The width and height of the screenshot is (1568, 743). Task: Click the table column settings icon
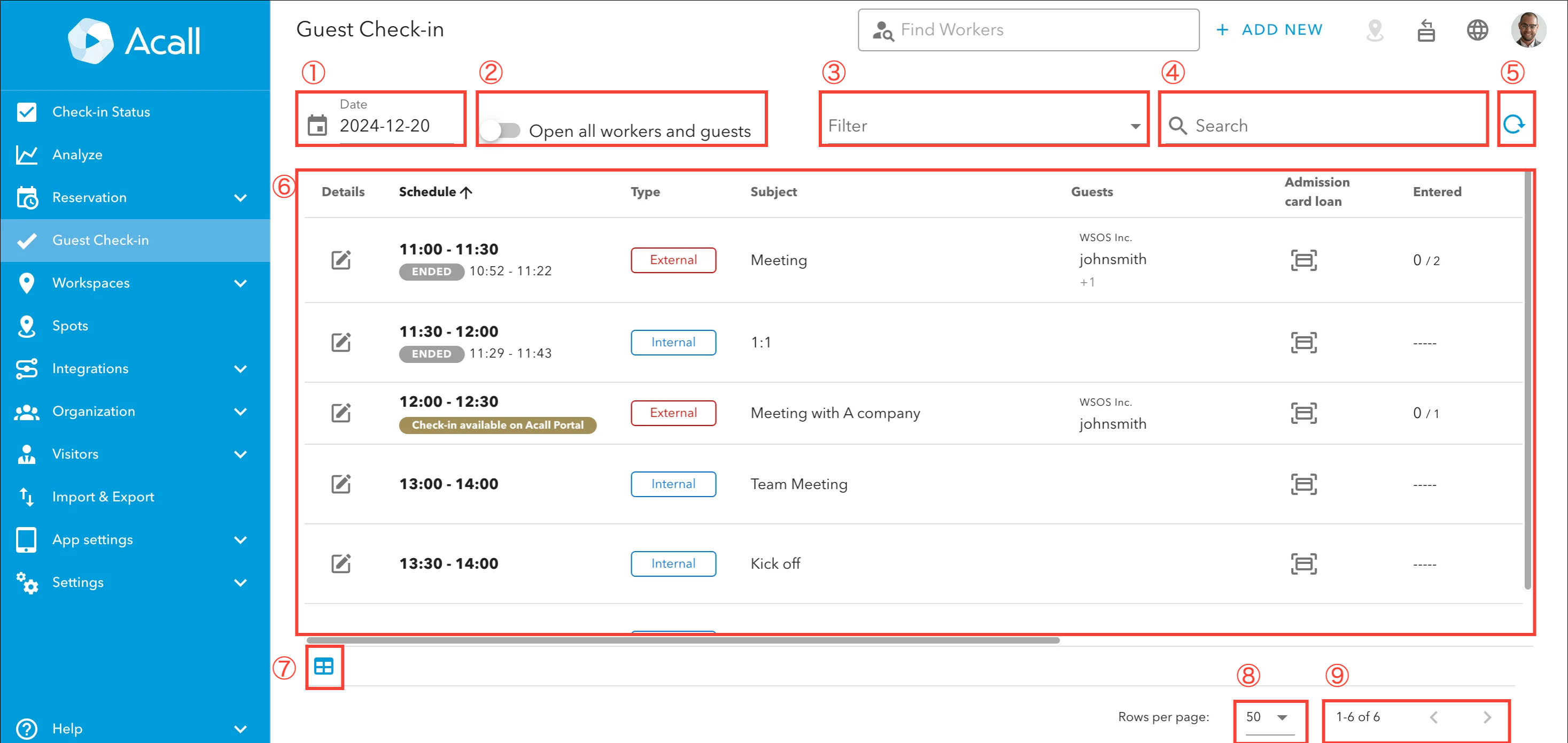pos(324,667)
